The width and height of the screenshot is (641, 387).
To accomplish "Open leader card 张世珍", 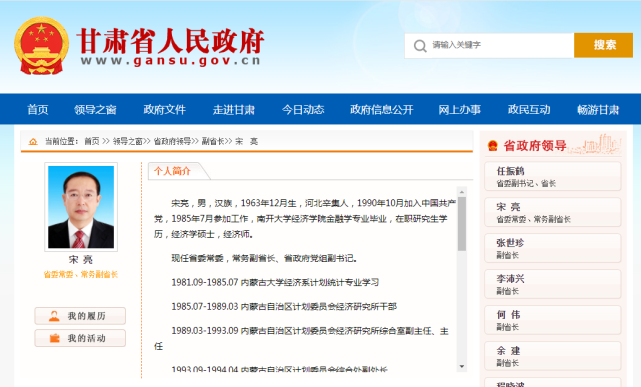I will tap(553, 248).
